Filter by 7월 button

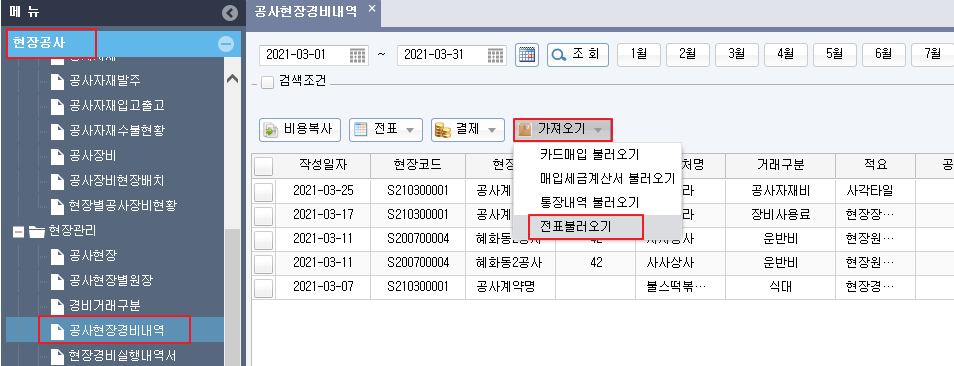932,54
